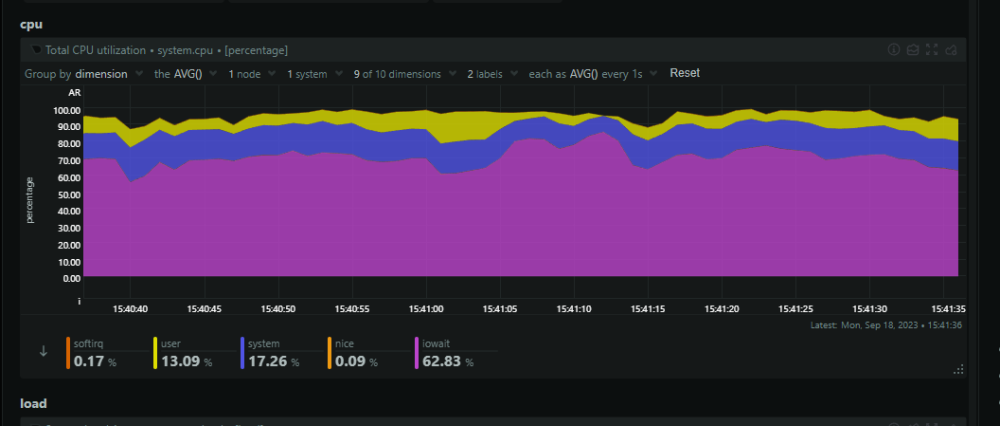The height and width of the screenshot is (426, 1000).
Task: Click the orange softirq color bar
Action: click(x=68, y=353)
